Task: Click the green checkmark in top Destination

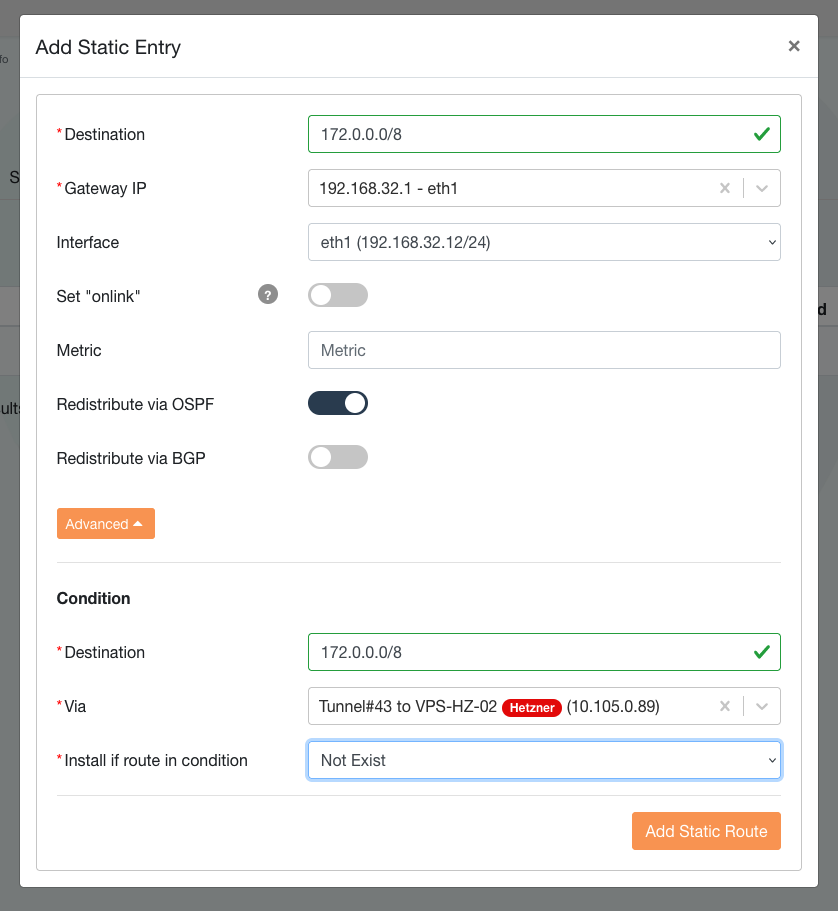Action: [x=762, y=134]
